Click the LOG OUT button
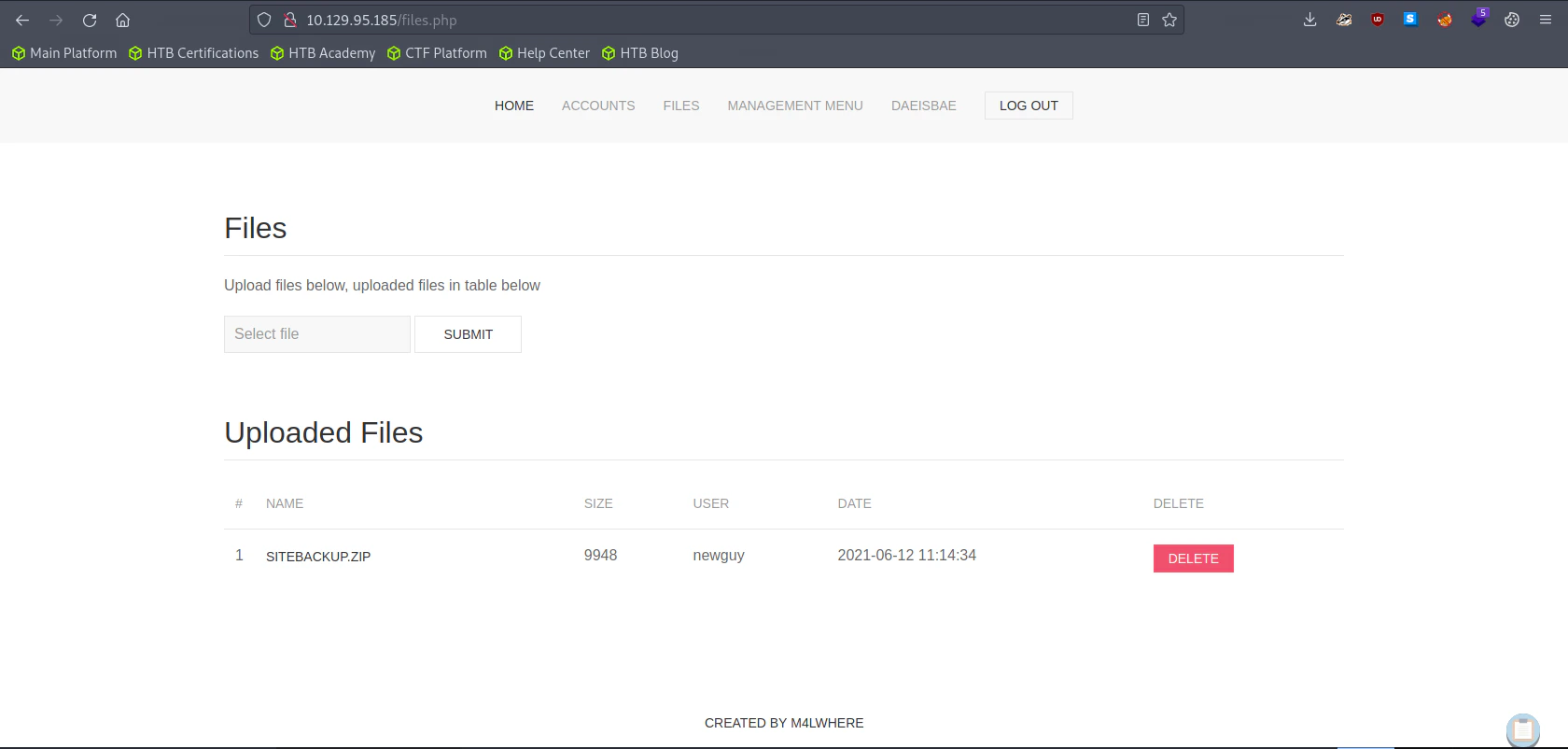 click(x=1029, y=106)
